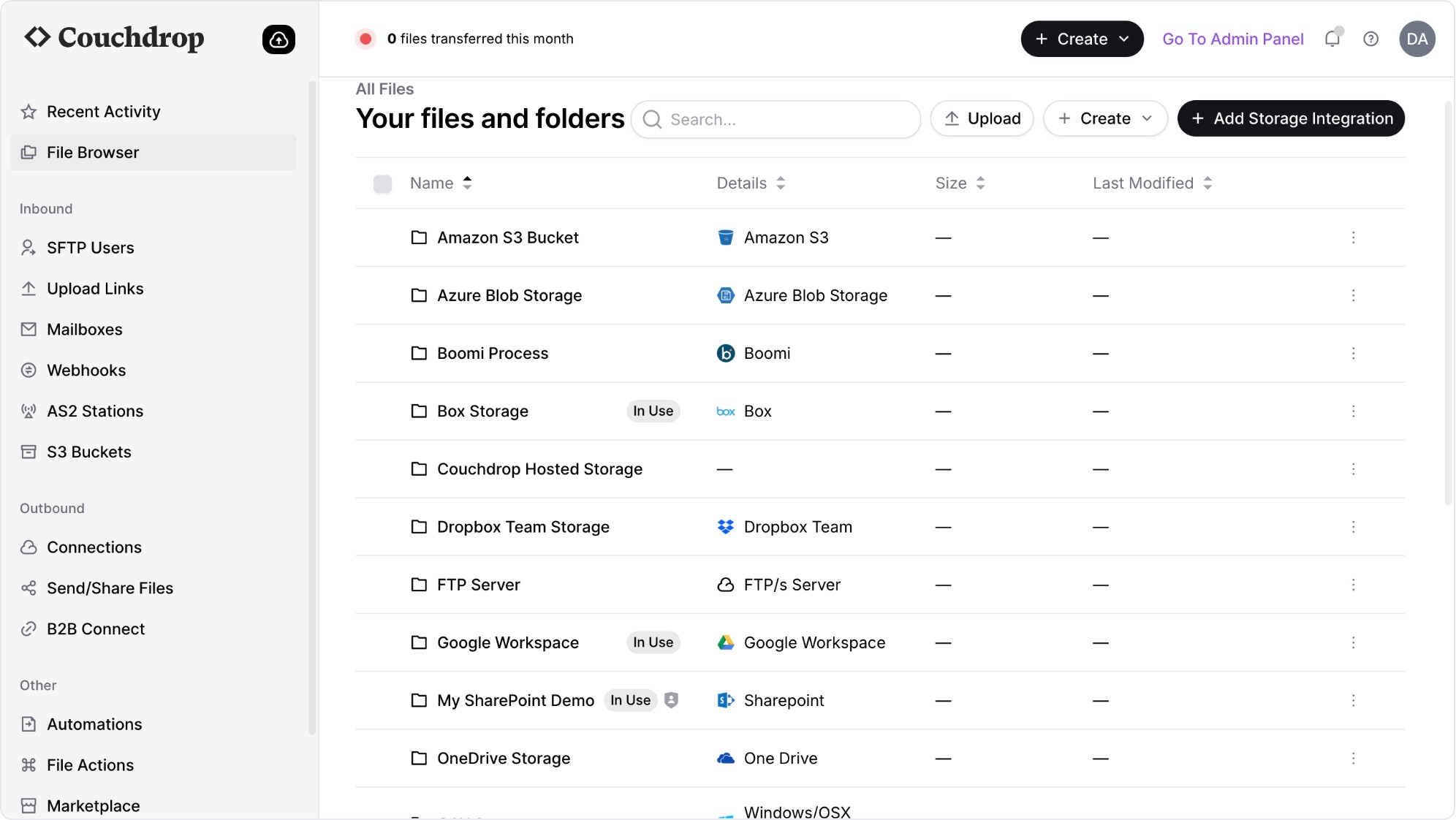Expand the Create dropdown in the top bar
This screenshot has height=820, width=1456.
point(1081,39)
